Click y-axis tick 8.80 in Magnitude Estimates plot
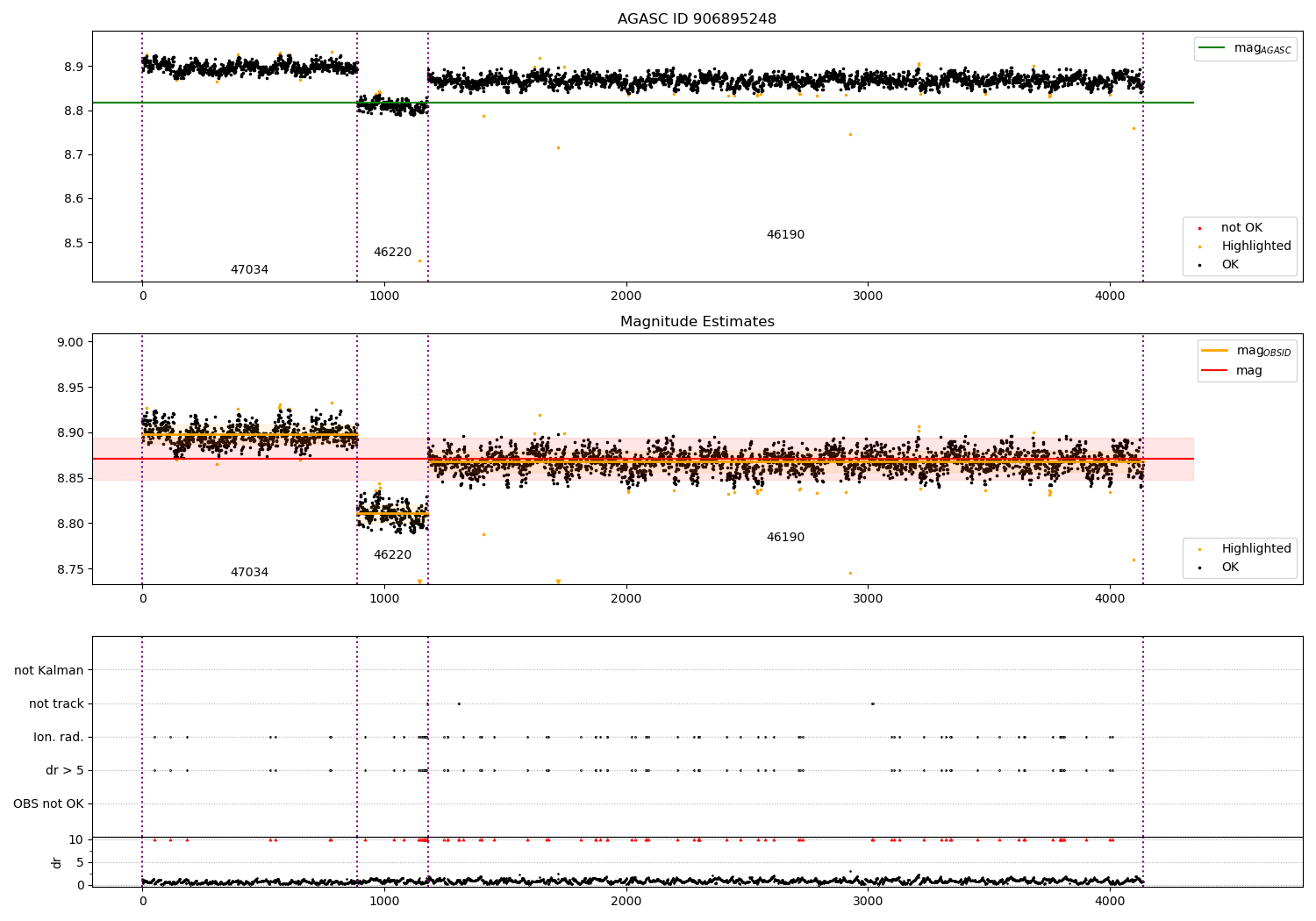1316x921 pixels. tap(70, 525)
